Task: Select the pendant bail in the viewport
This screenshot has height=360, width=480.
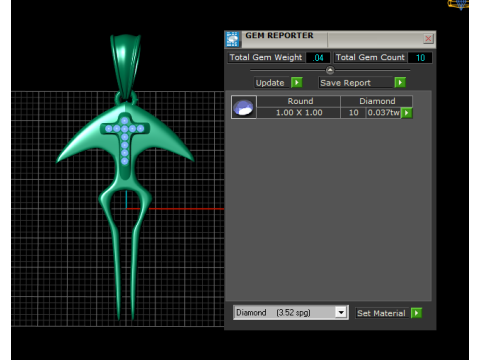Action: [126, 65]
